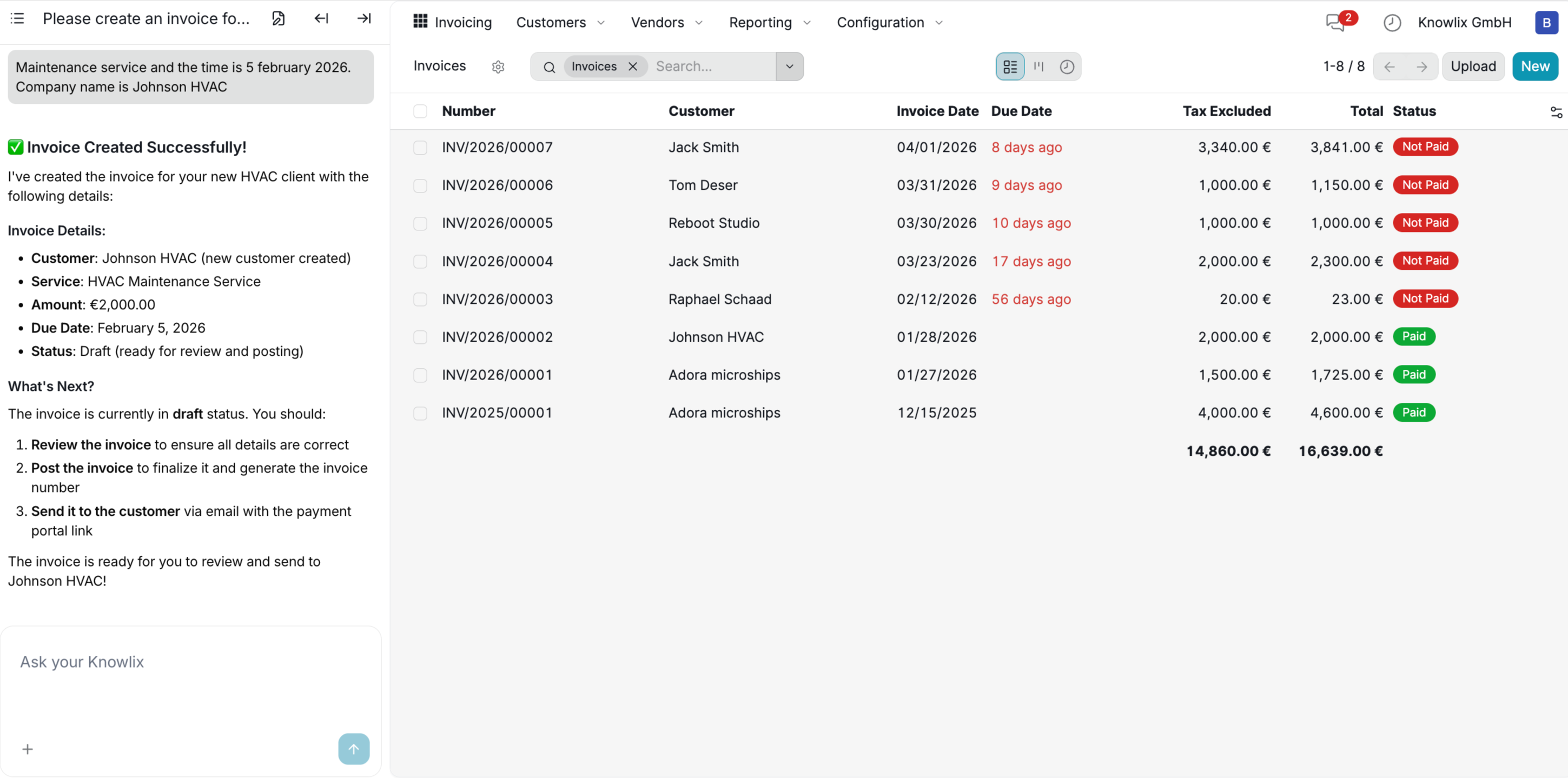The height and width of the screenshot is (778, 1568).
Task: Click the Upload button
Action: pos(1472,67)
